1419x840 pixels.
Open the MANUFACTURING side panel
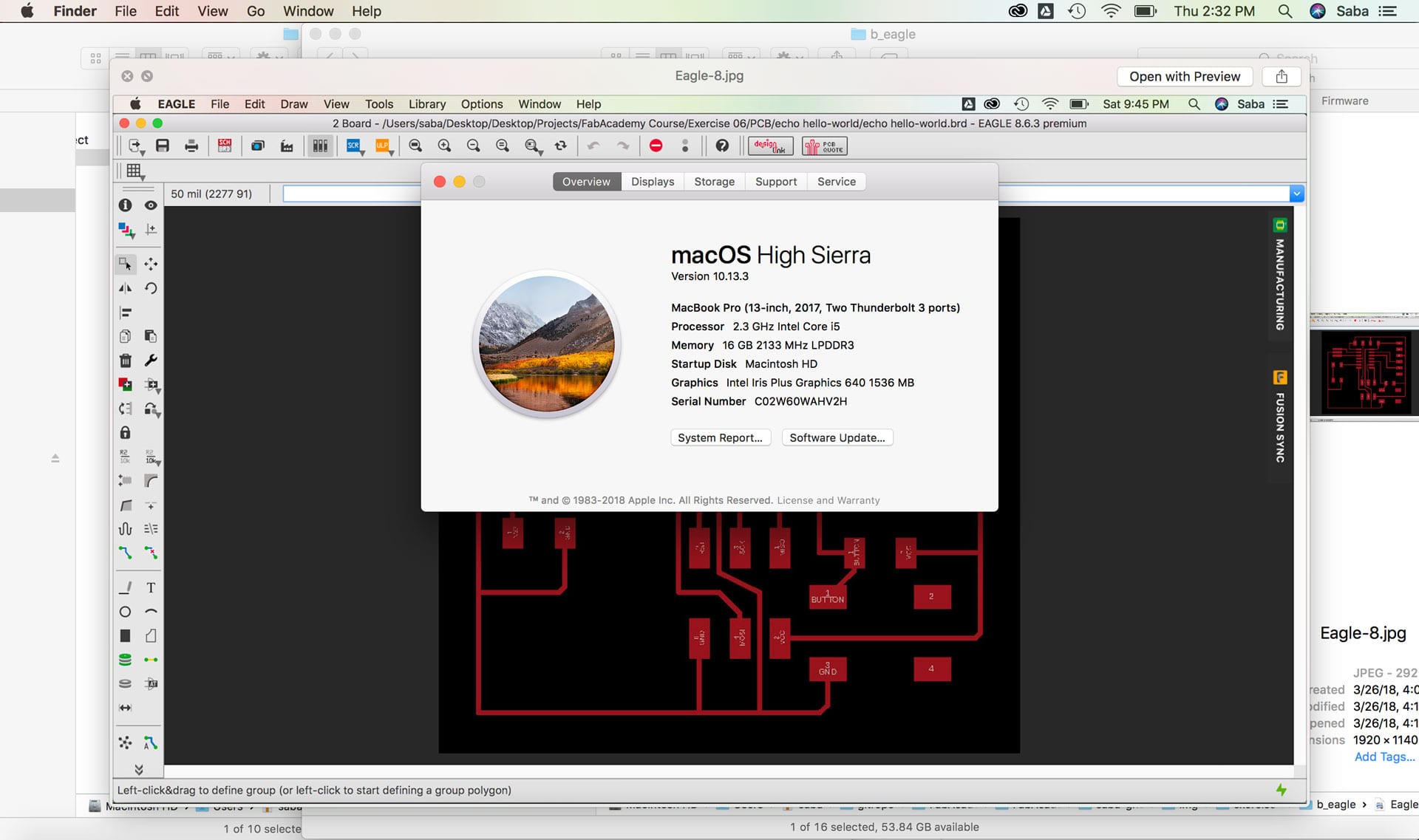[x=1280, y=275]
